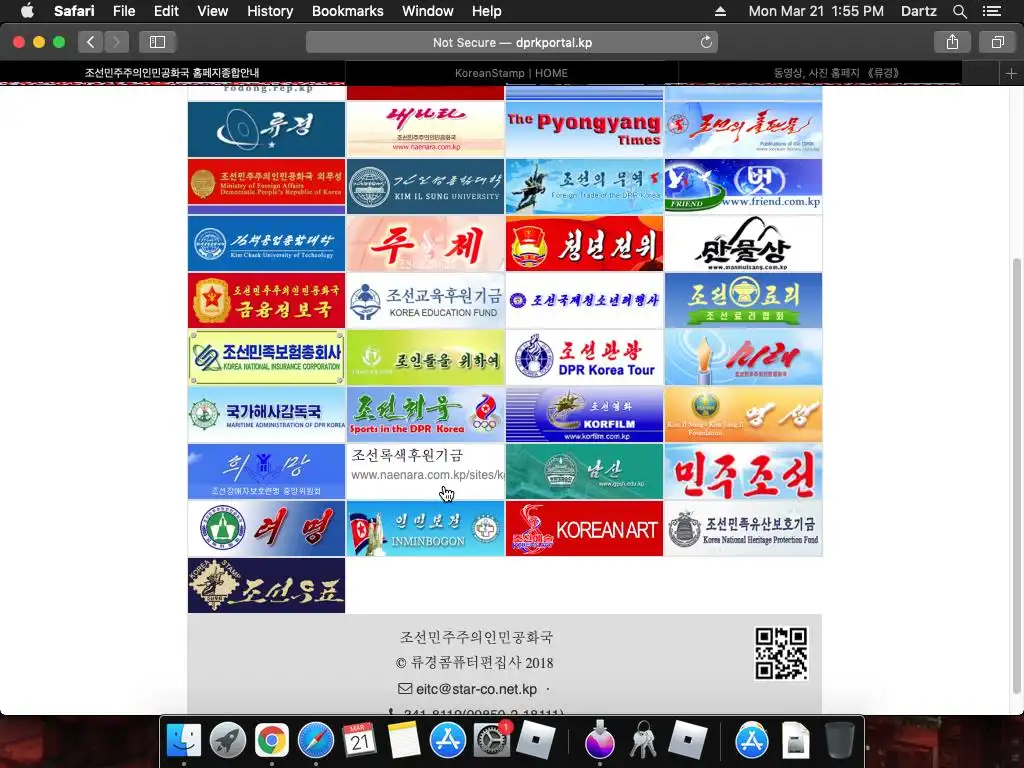This screenshot has width=1024, height=768.
Task: Open Google Chrome from the Dock
Action: click(272, 741)
